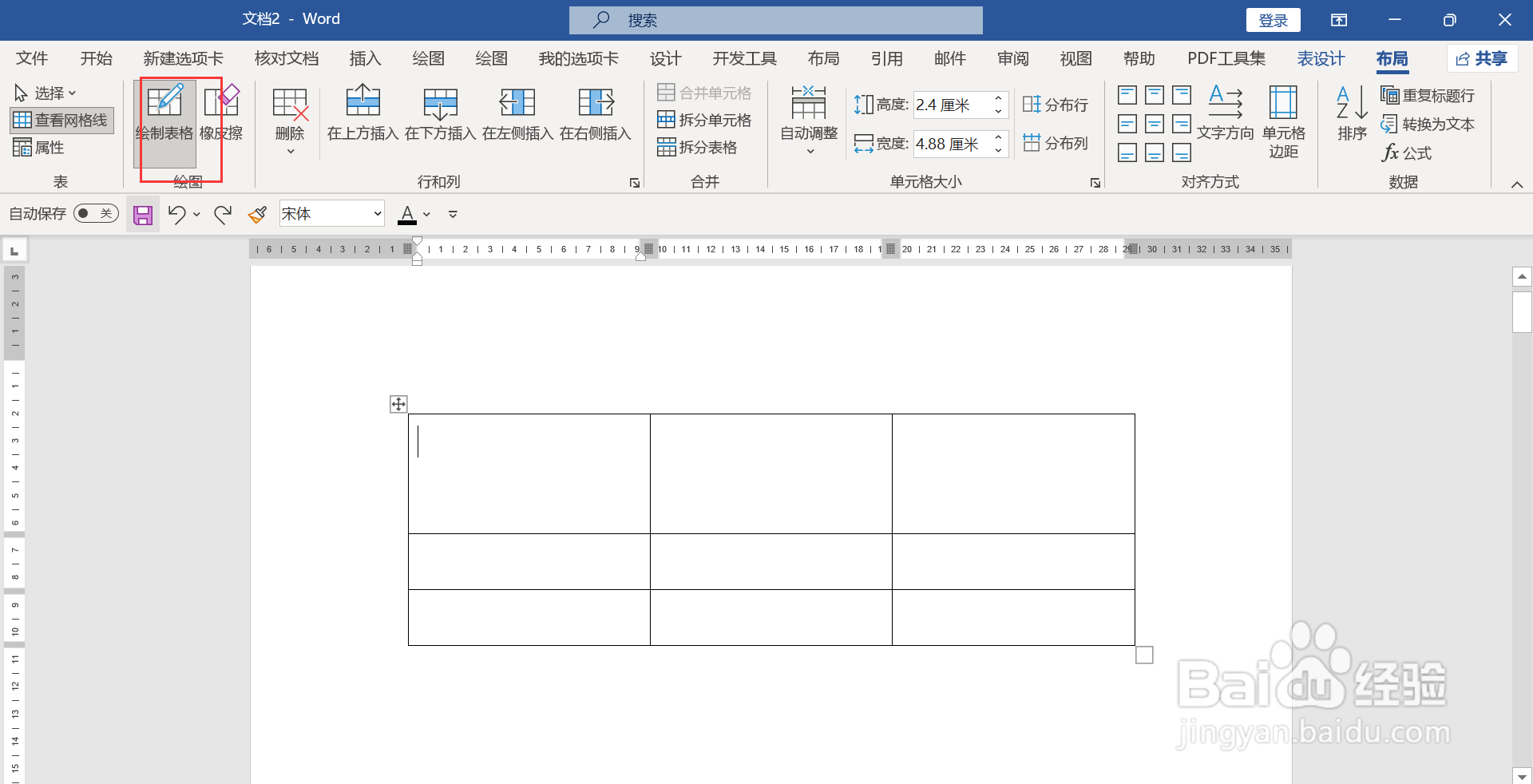
Task: Switch to the Home (开始) tab
Action: 97,58
